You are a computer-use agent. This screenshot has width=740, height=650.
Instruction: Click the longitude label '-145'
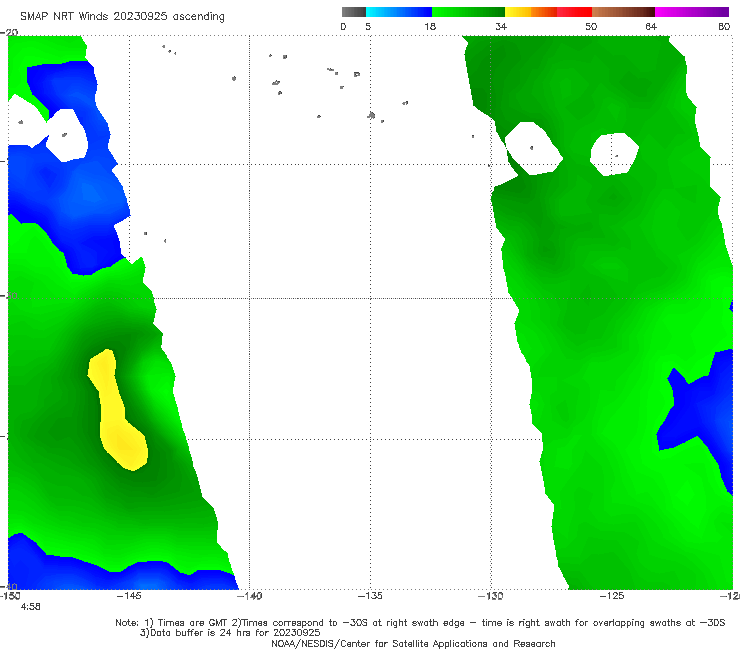129,596
